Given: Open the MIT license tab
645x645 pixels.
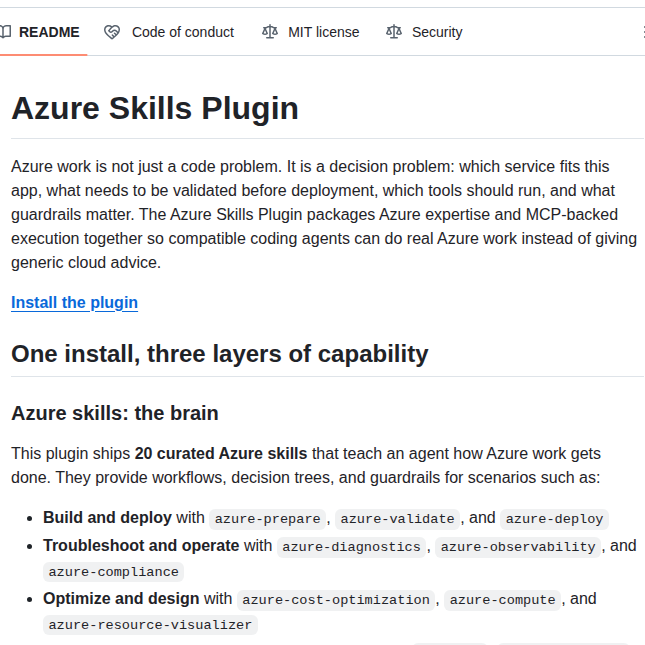Looking at the screenshot, I should 311,32.
